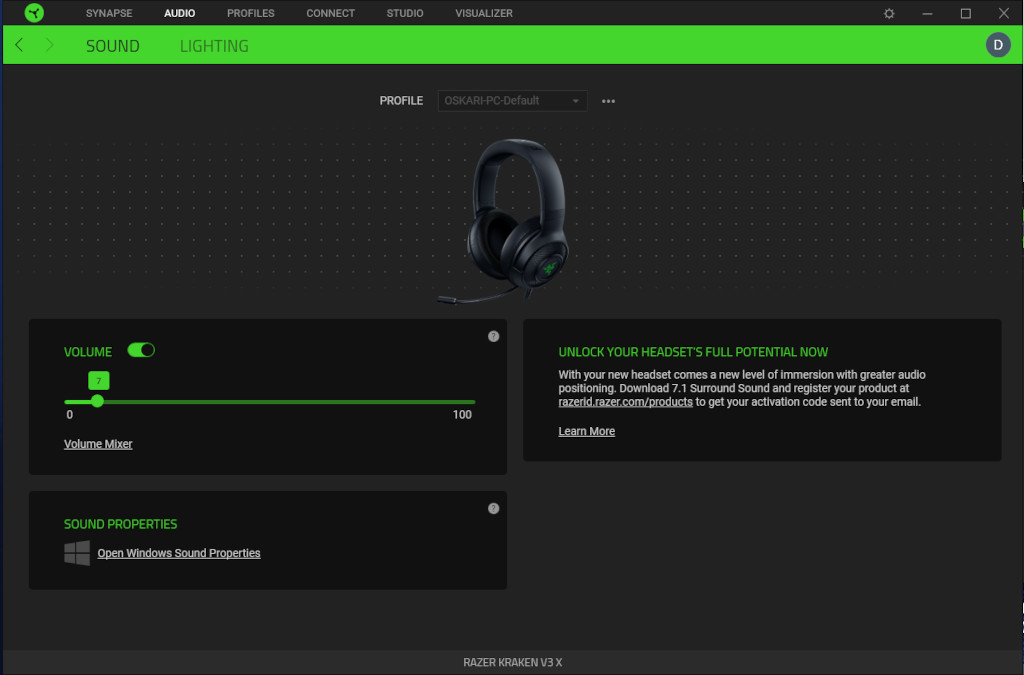The width and height of the screenshot is (1024, 675).
Task: Switch to the Visualizer tab
Action: click(x=484, y=13)
